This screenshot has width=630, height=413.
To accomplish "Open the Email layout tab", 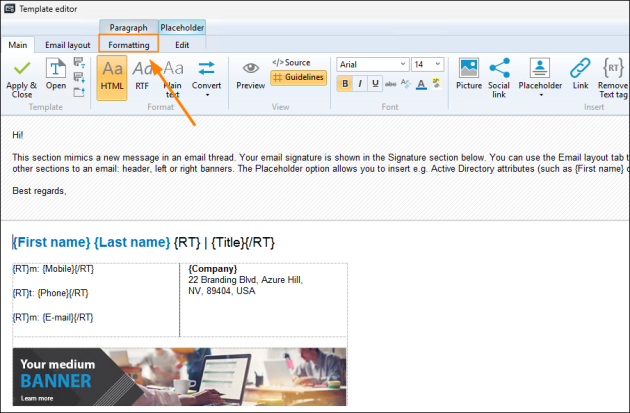I will pyautogui.click(x=68, y=45).
